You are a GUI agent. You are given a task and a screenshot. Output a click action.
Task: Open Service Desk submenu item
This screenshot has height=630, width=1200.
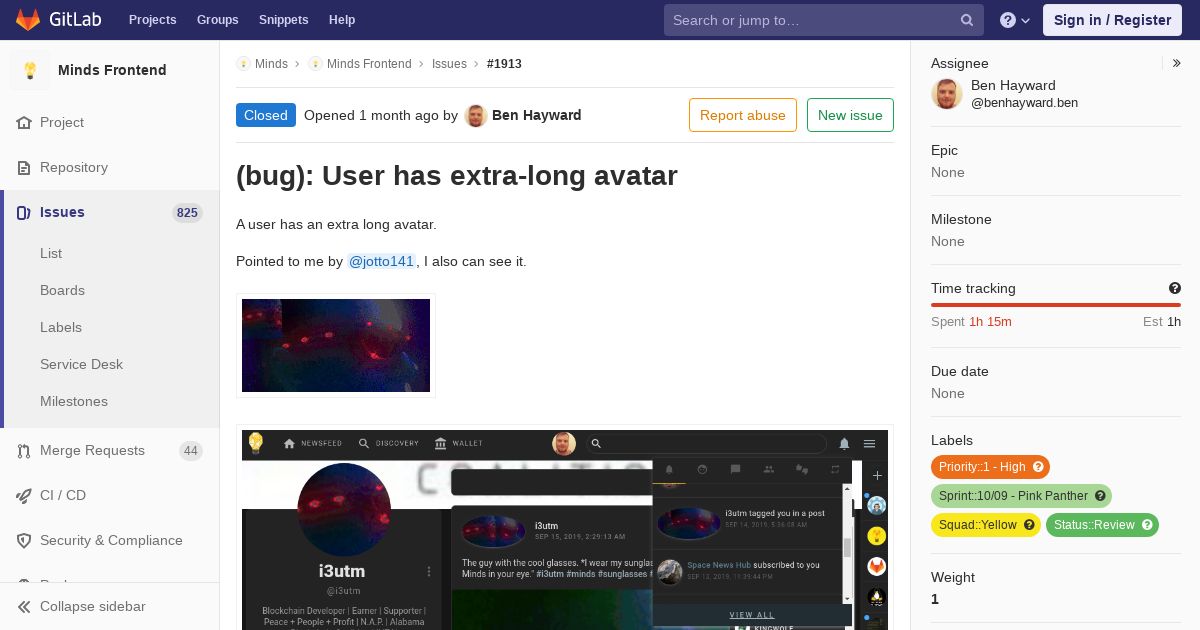point(81,364)
